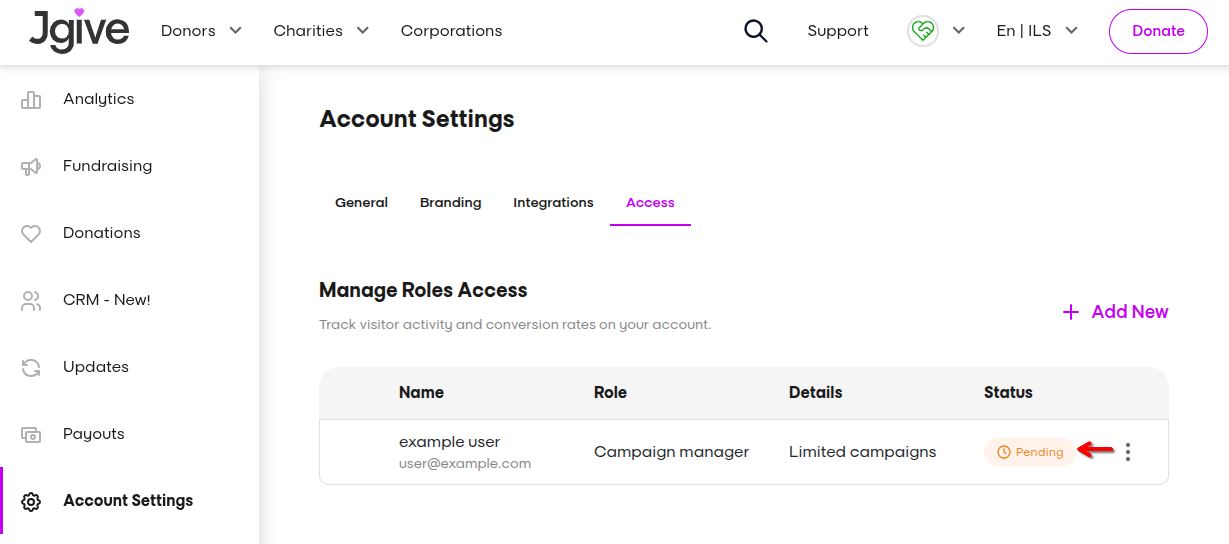The height and width of the screenshot is (544, 1229).
Task: Expand the account avatar chevron
Action: (x=958, y=31)
